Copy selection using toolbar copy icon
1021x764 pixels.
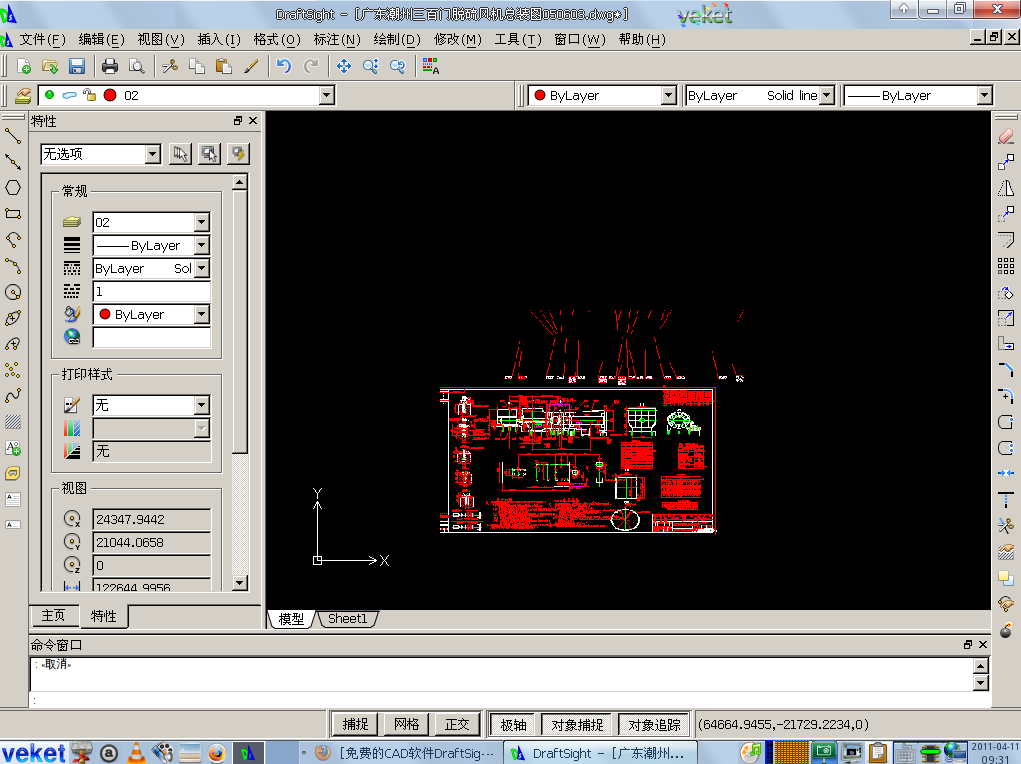click(197, 66)
